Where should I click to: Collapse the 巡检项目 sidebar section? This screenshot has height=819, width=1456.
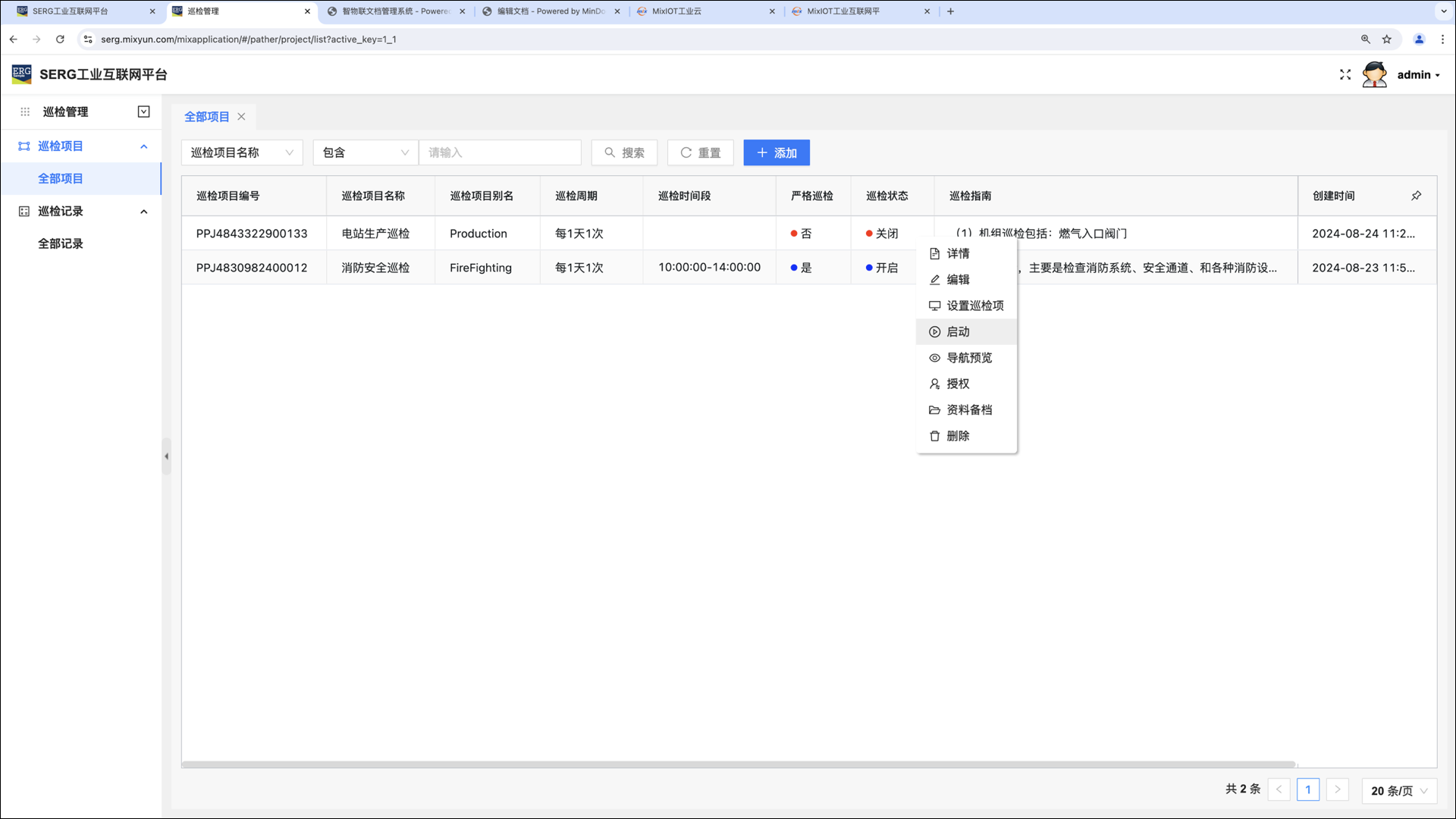143,146
